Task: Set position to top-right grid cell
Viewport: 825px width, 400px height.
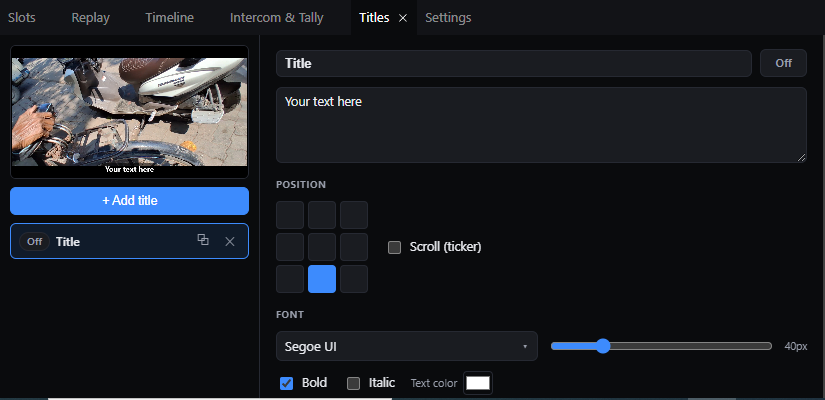Action: point(354,215)
